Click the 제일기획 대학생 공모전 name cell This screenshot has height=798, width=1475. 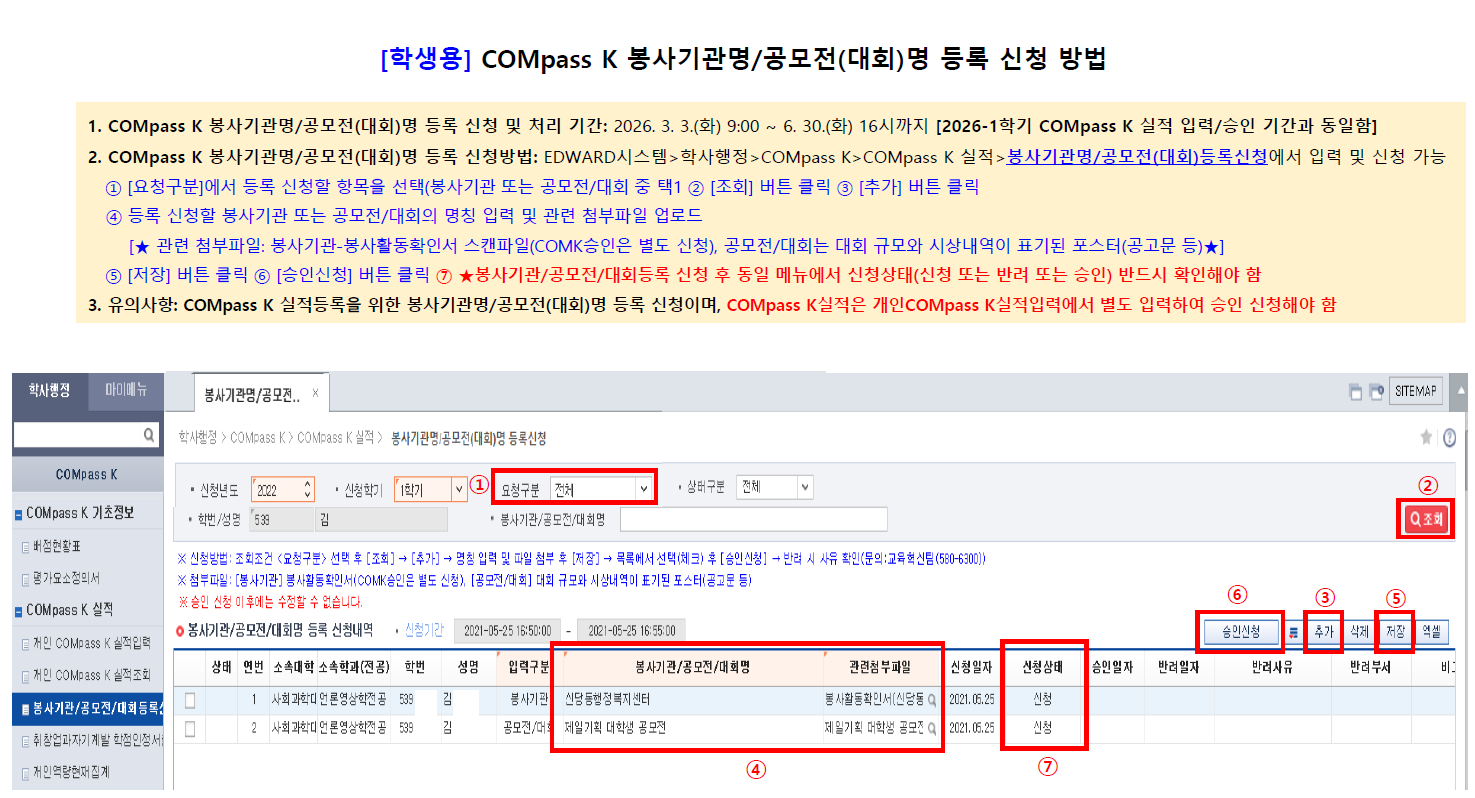(x=692, y=728)
